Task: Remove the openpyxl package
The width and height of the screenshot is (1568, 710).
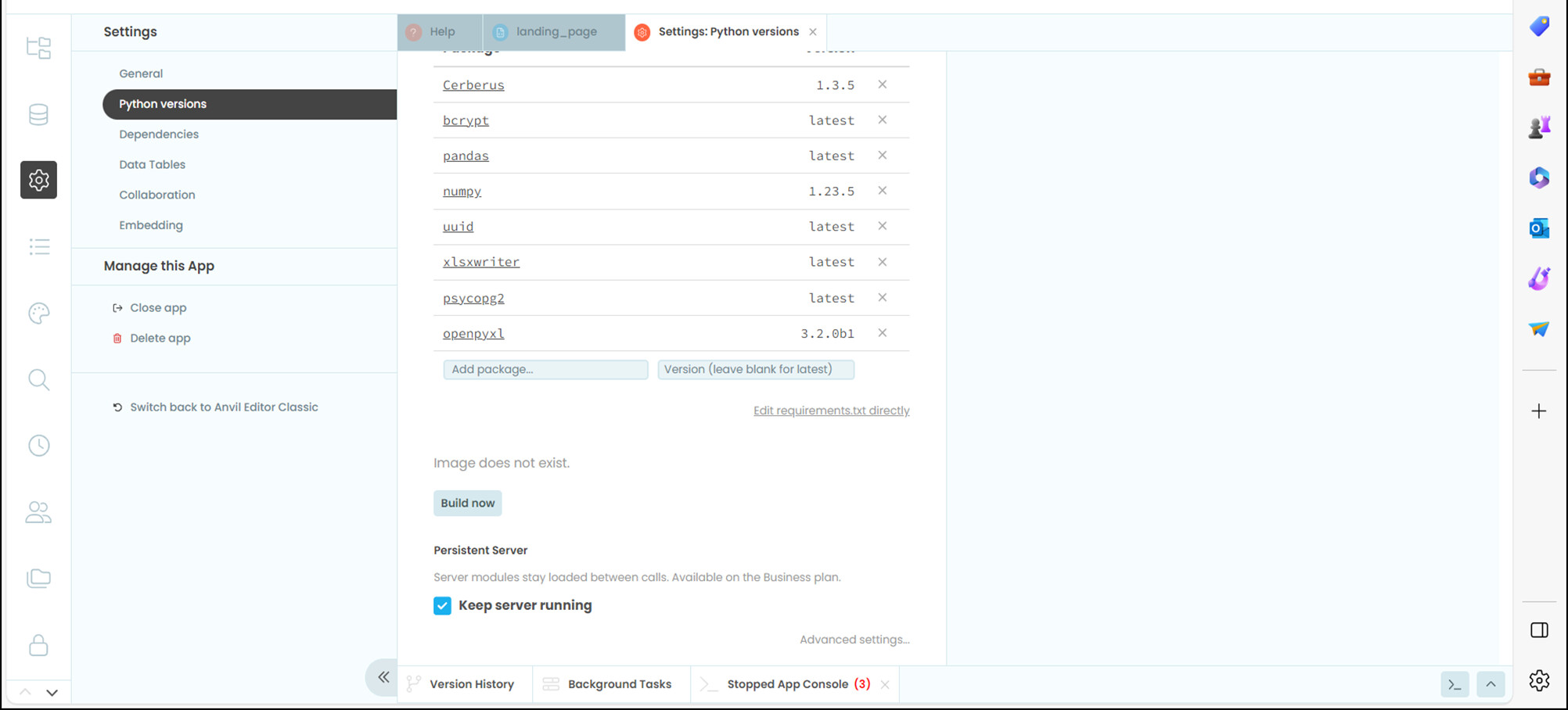Action: [x=882, y=333]
